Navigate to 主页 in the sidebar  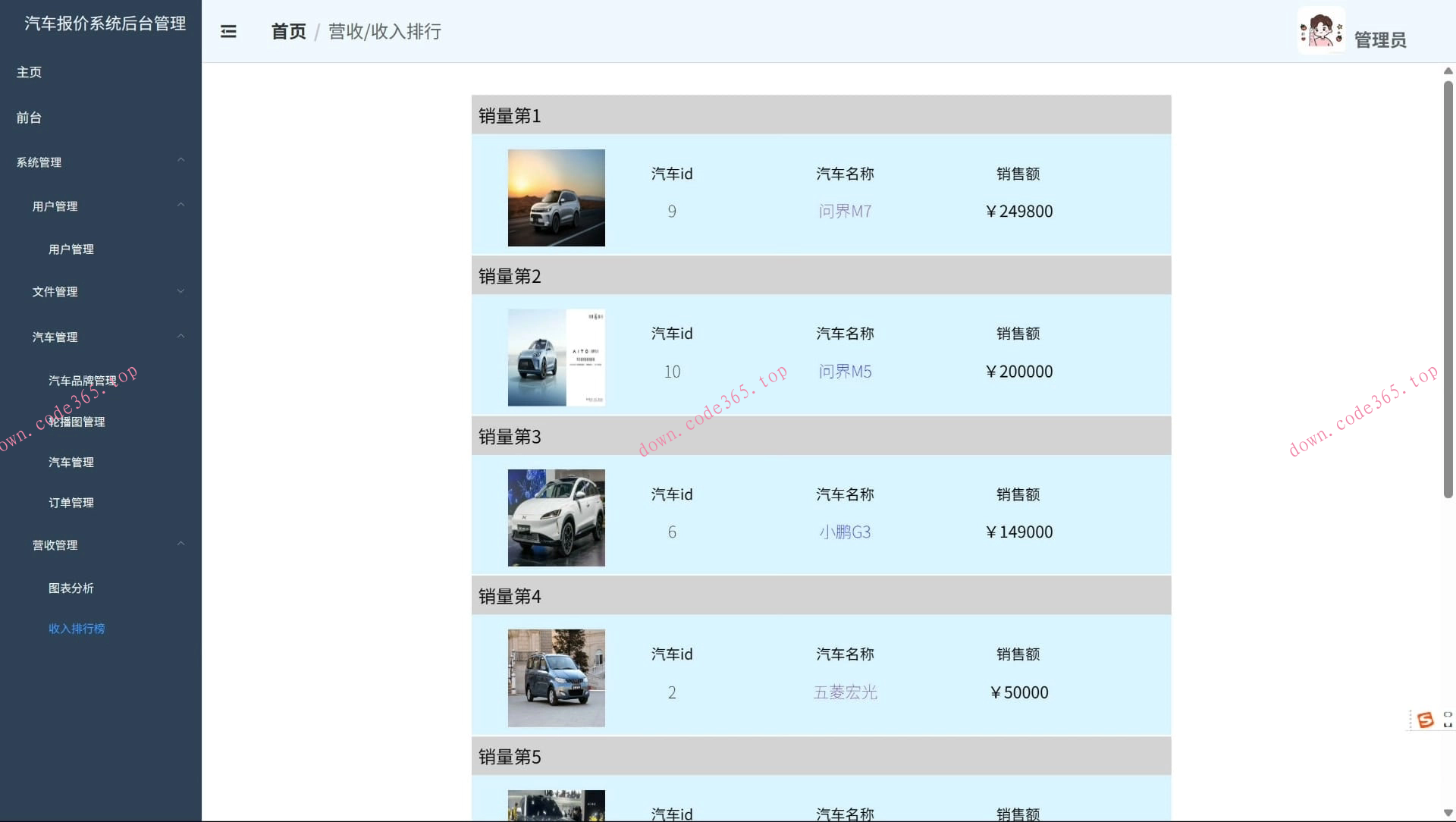(x=30, y=72)
